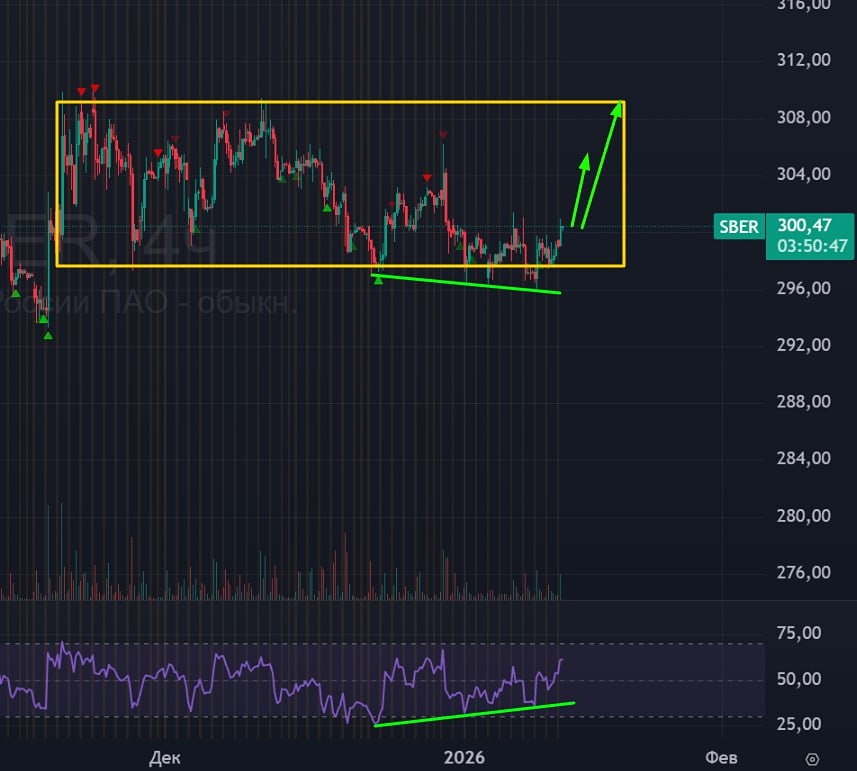
Task: Click the SBER ticker price label
Action: pyautogui.click(x=739, y=226)
